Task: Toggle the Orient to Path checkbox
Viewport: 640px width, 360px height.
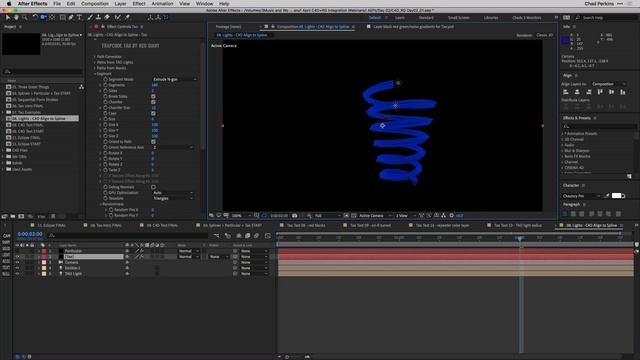Action: 153,142
